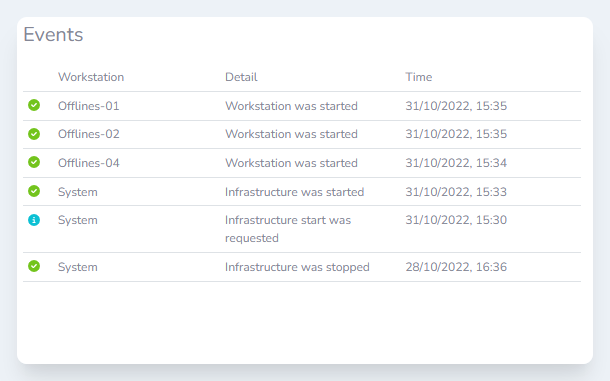
Task: Click green check icon for Offlines-01
Action: [34, 105]
